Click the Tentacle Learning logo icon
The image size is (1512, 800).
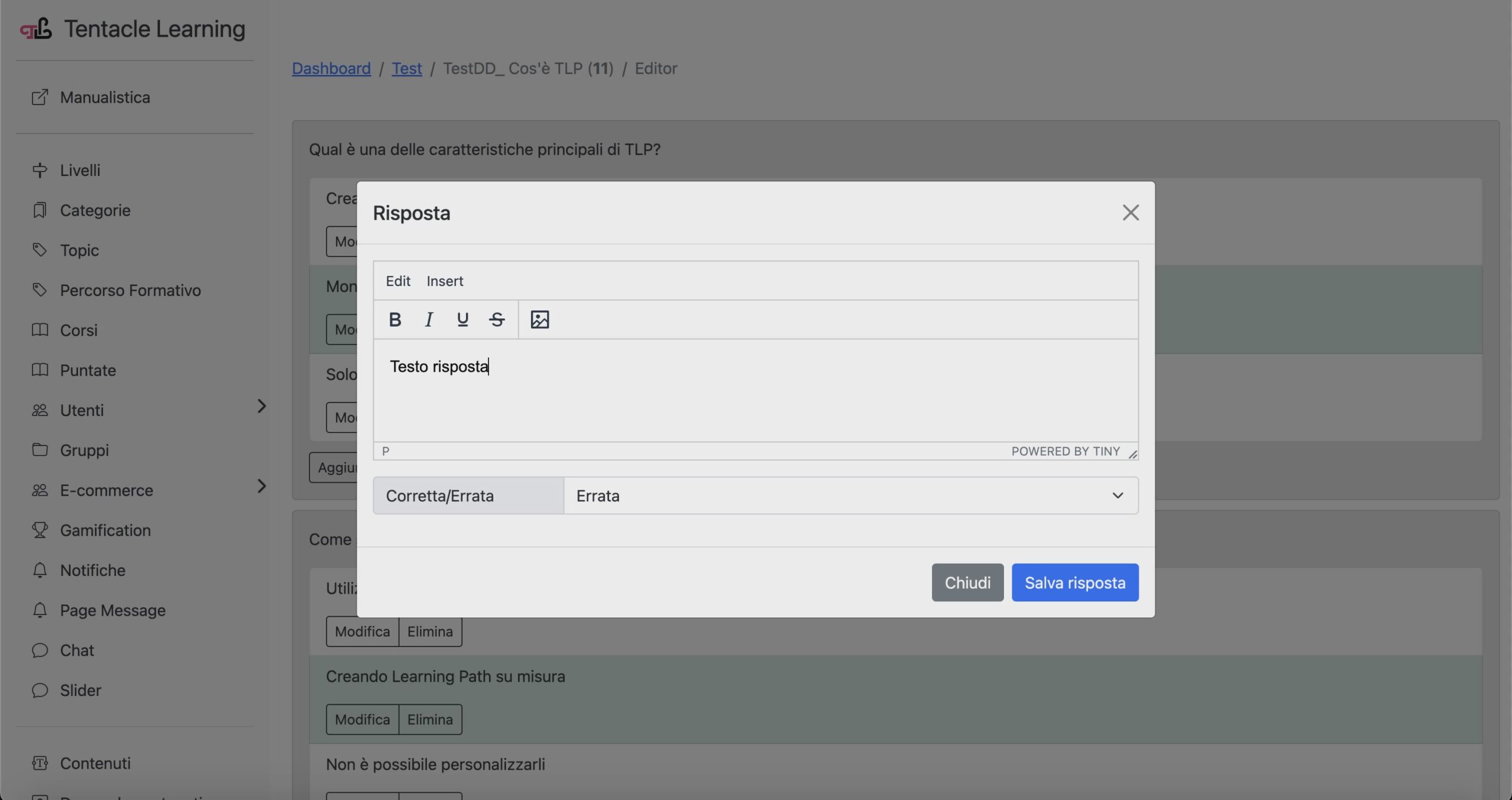click(x=36, y=28)
